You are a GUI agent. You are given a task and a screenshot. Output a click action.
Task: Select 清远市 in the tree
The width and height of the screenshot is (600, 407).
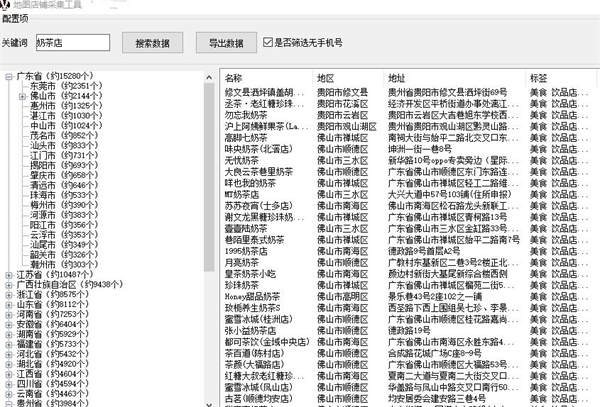click(x=64, y=185)
